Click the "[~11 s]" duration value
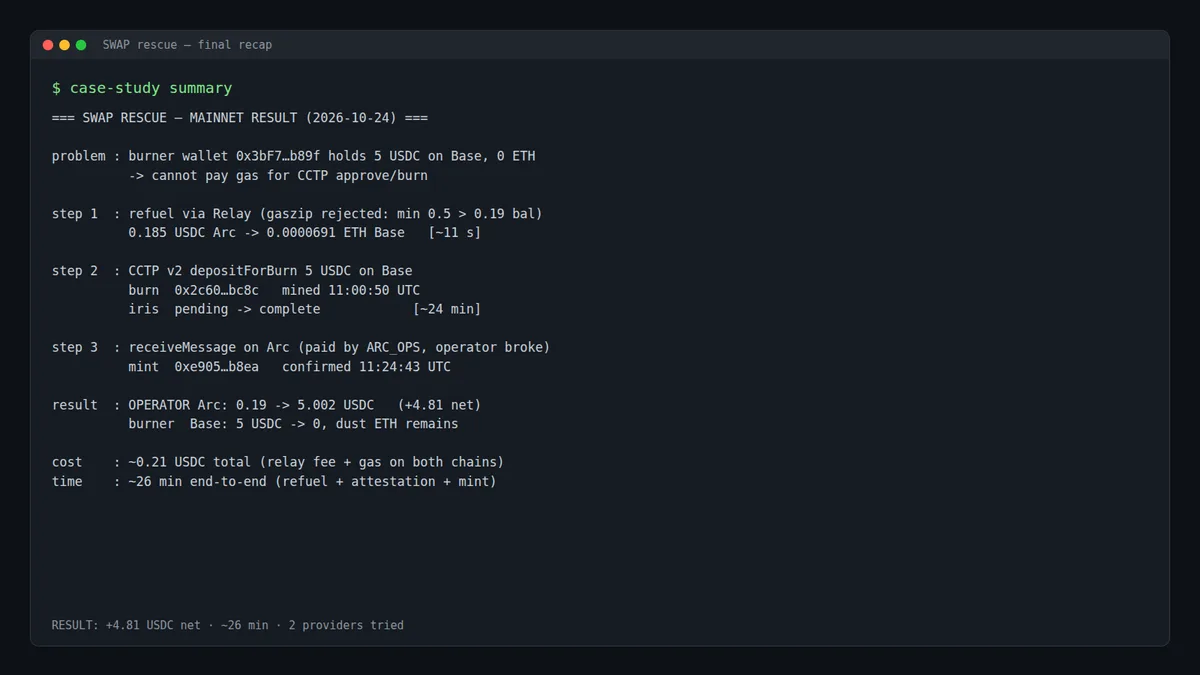This screenshot has height=675, width=1200. [455, 233]
